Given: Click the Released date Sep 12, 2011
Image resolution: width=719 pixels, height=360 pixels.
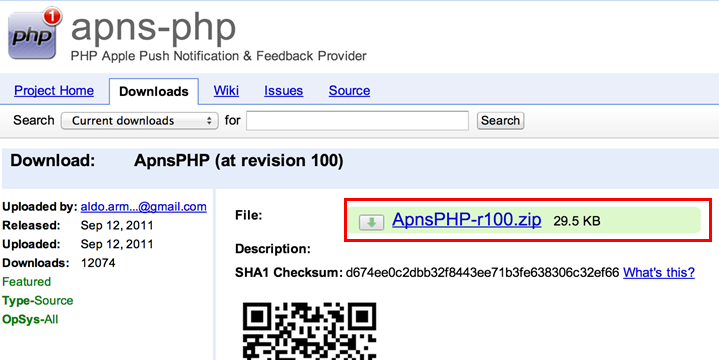Looking at the screenshot, I should tap(117, 226).
